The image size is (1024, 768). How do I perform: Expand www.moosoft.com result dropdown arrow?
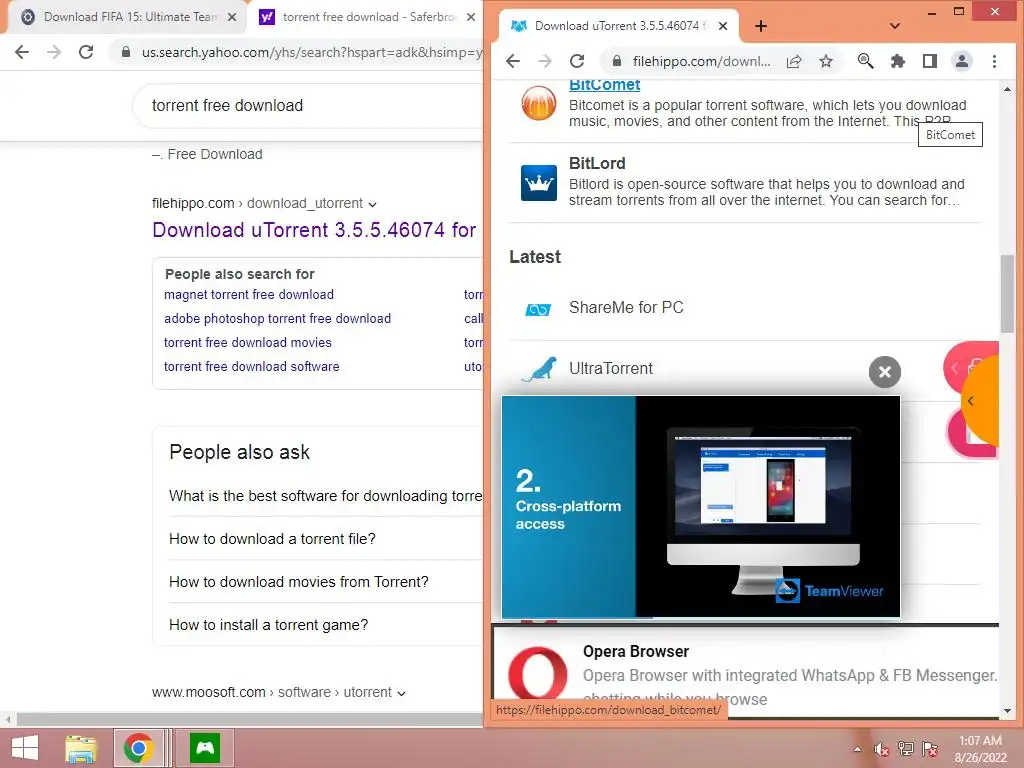401,693
